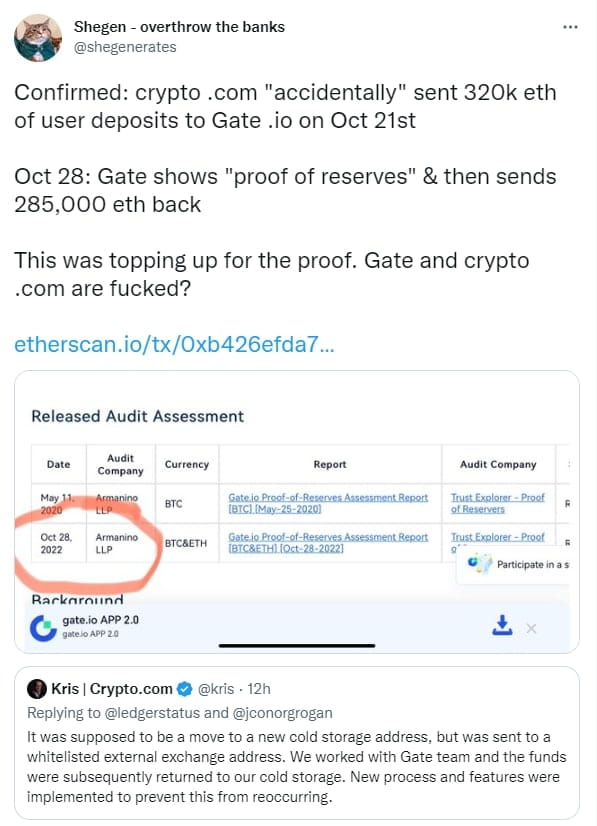Tap the download icon on gate.io banner
This screenshot has height=826, width=597.
[x=502, y=625]
